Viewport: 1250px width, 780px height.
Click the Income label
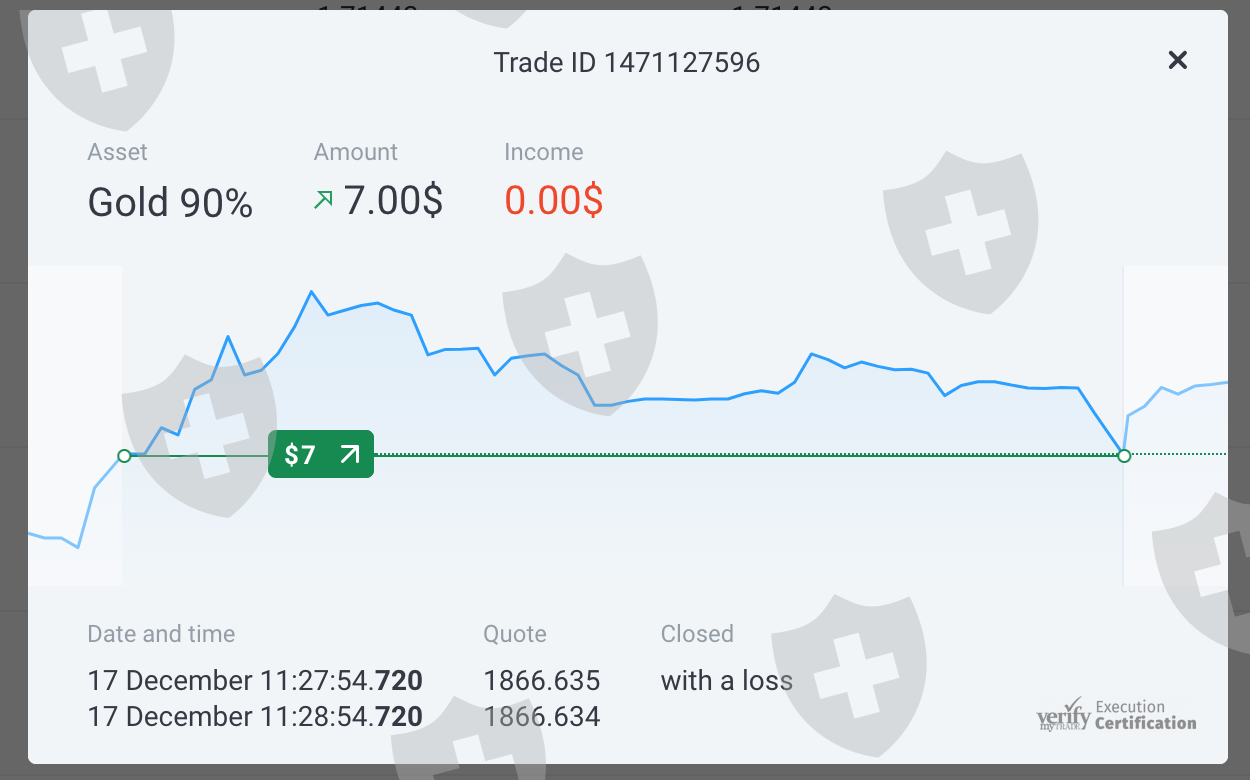coord(543,152)
